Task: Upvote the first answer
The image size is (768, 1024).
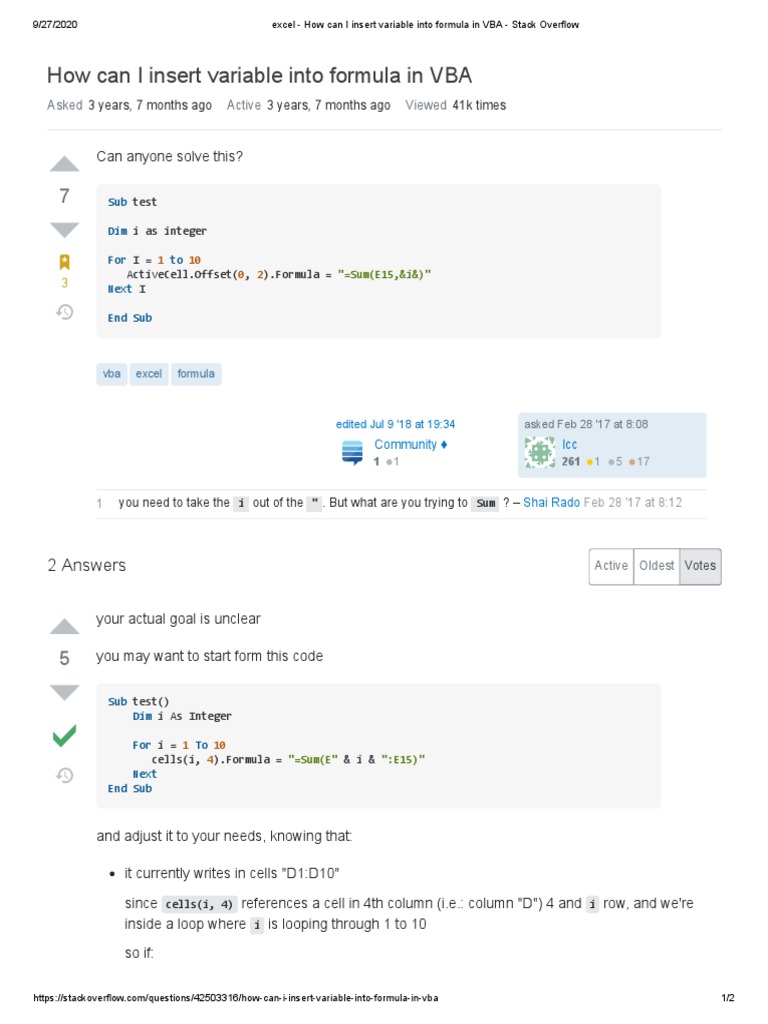Action: pyautogui.click(x=64, y=626)
